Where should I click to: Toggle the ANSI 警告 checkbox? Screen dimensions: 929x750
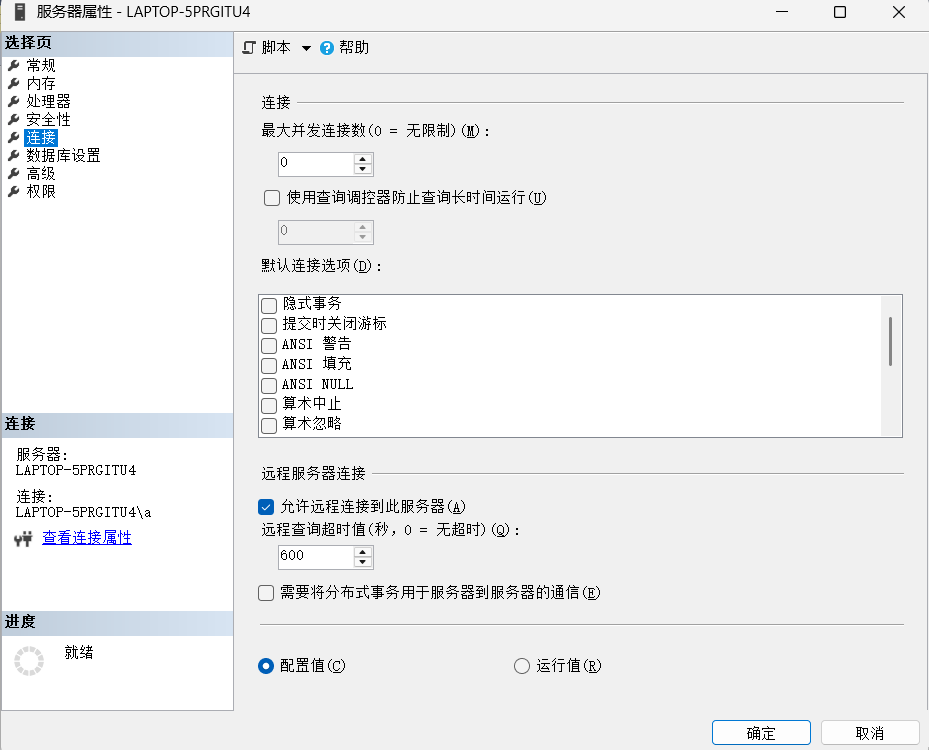269,345
